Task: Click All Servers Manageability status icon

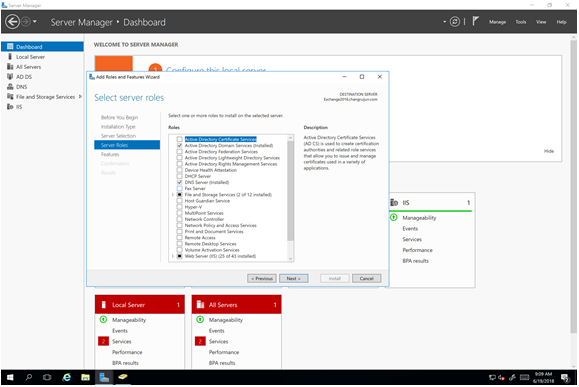Action: pyautogui.click(x=200, y=319)
